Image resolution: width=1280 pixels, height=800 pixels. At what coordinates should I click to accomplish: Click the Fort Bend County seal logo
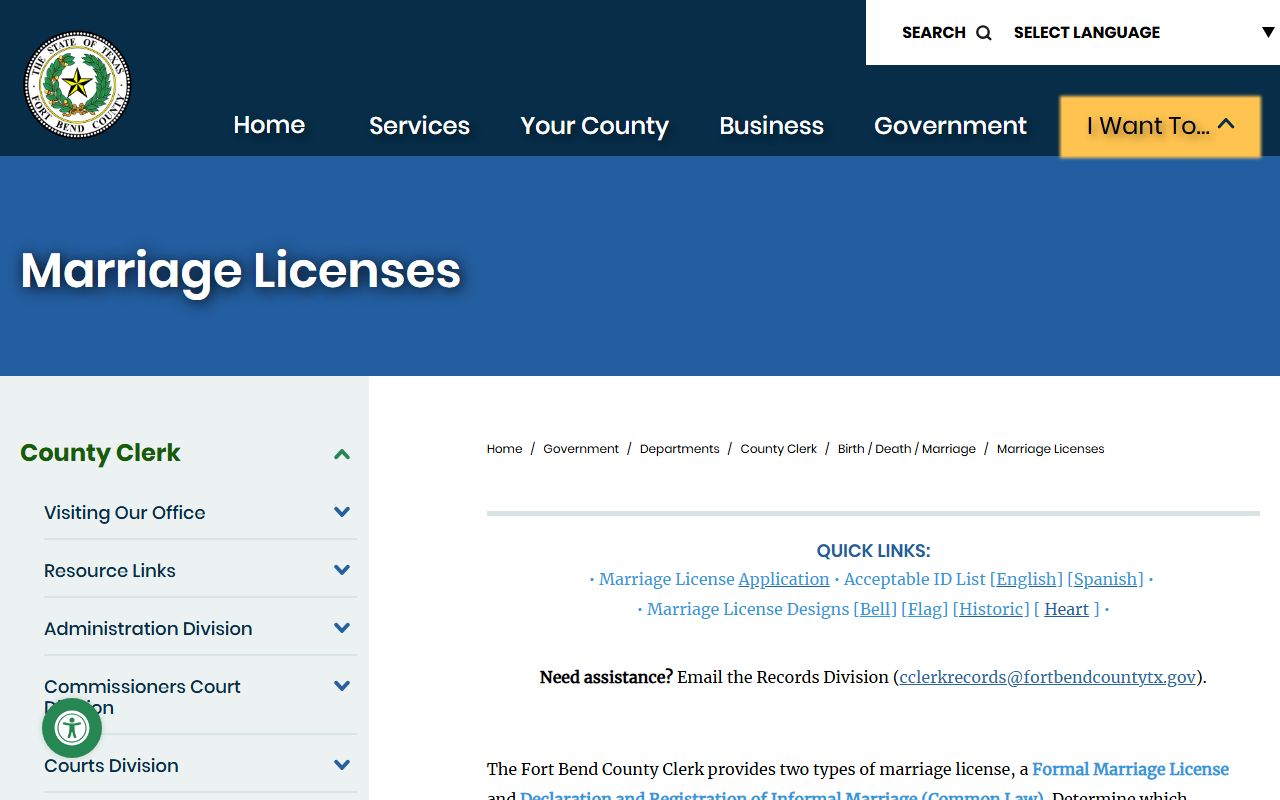tap(78, 84)
